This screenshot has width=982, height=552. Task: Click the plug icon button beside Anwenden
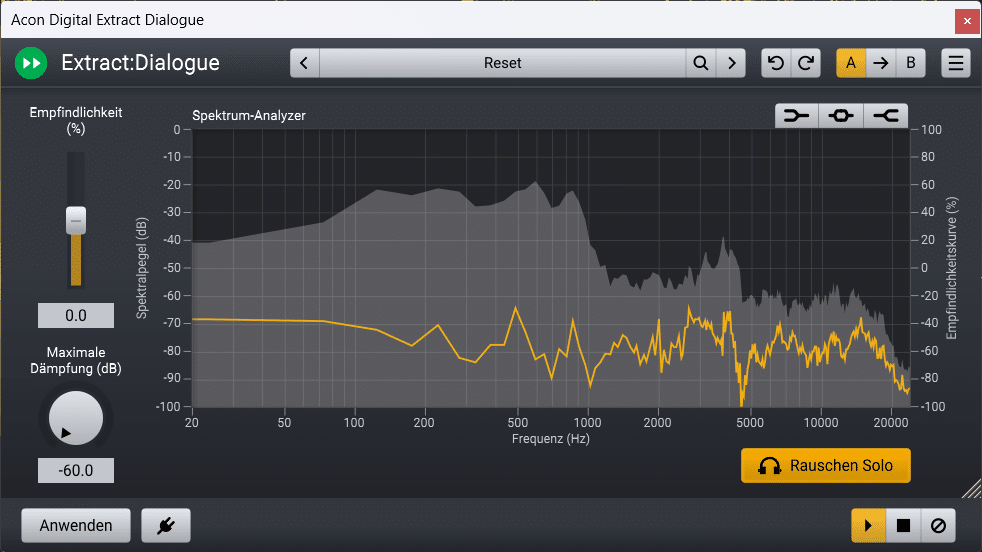pos(166,525)
